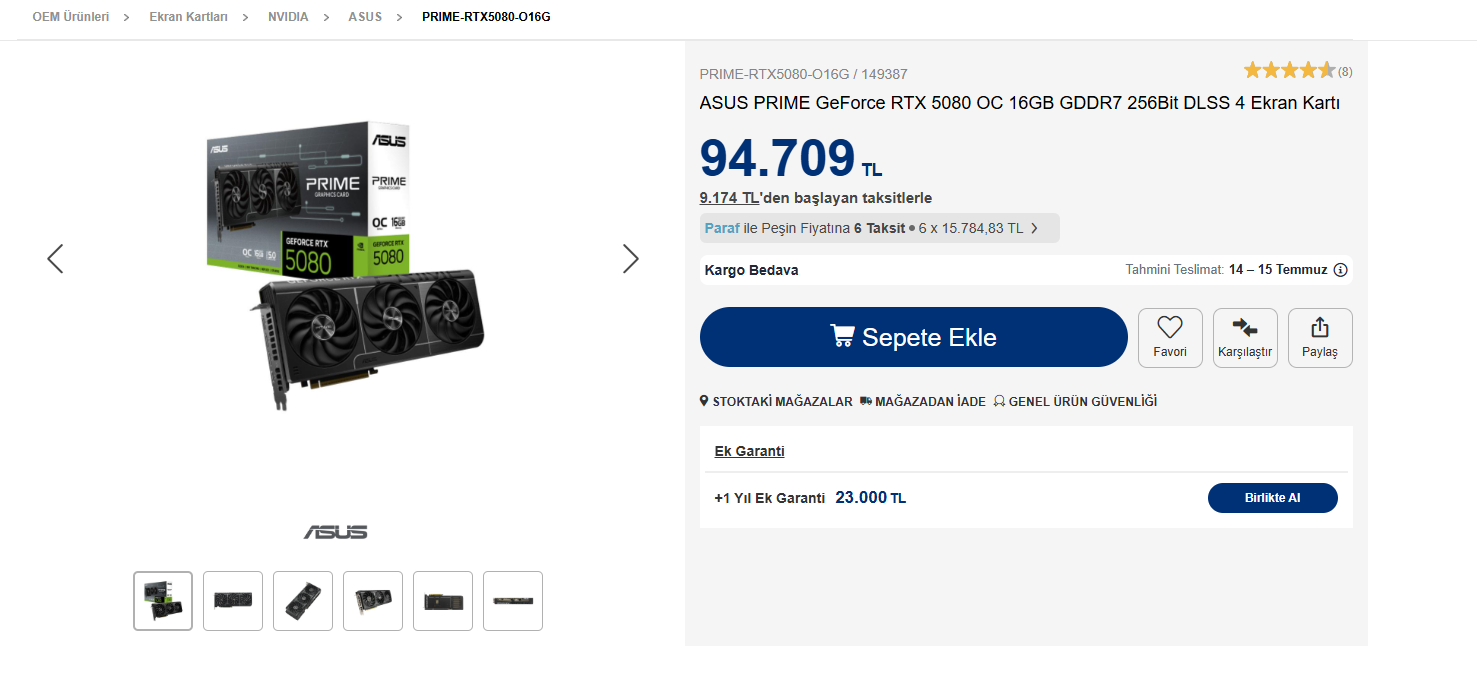Viewport: 1477px width, 676px height.
Task: Show previous product image with left arrow
Action: click(x=55, y=259)
